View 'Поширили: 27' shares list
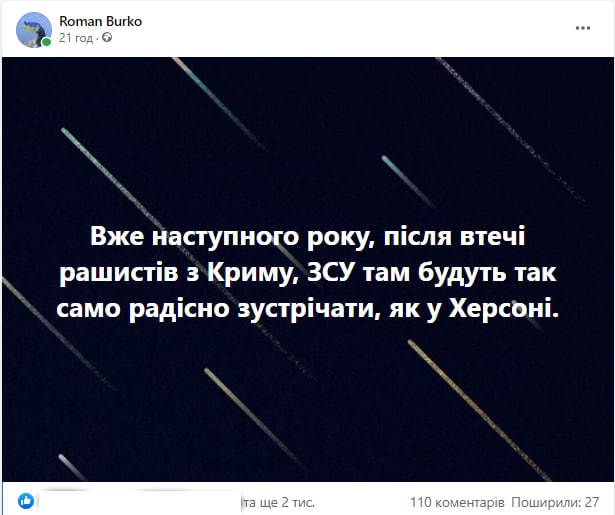The height and width of the screenshot is (515, 615). click(555, 502)
